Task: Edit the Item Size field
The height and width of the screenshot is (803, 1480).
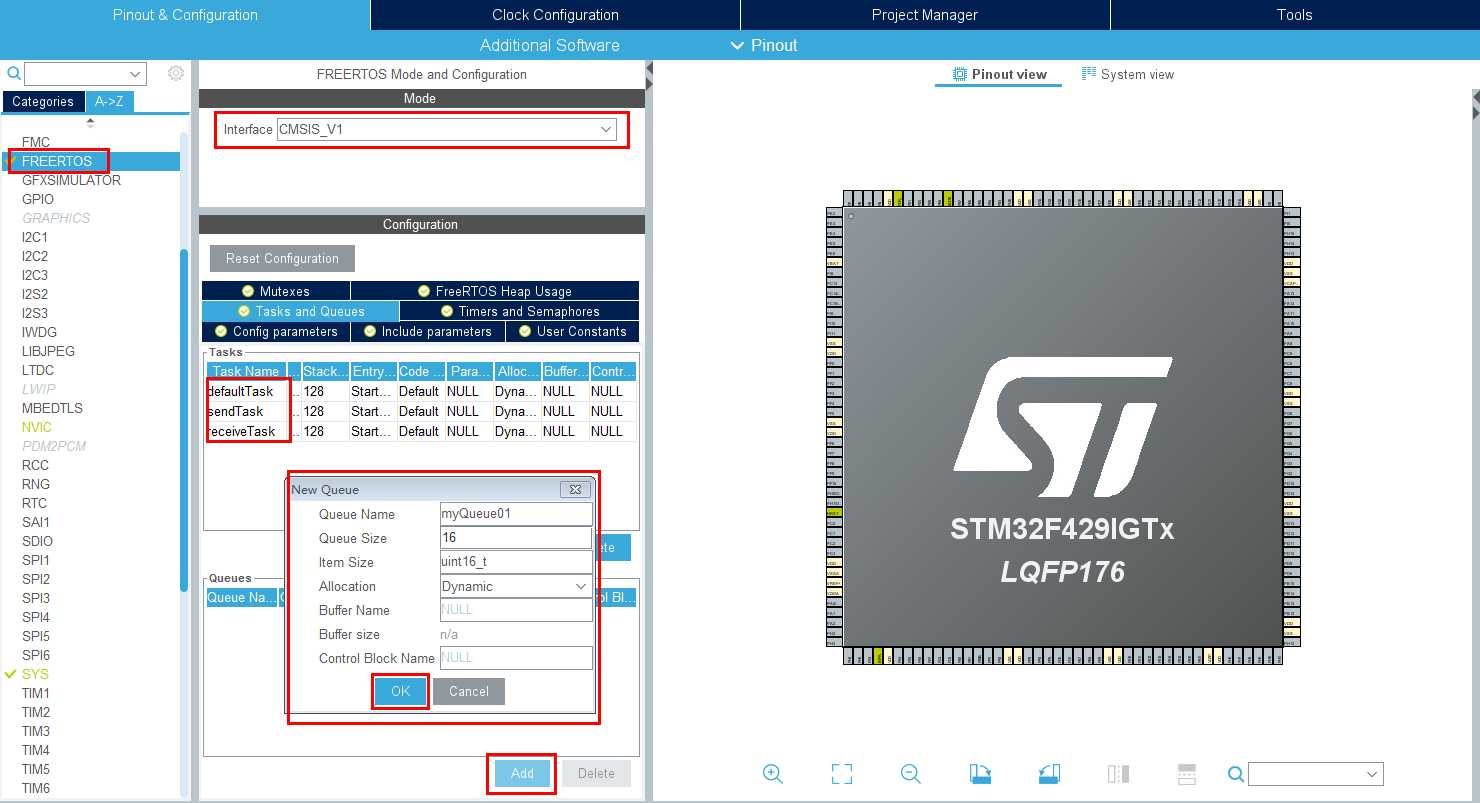Action: 516,562
